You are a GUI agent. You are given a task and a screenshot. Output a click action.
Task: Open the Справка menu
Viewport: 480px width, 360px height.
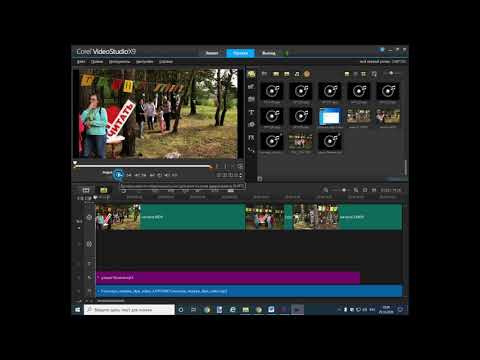coord(166,62)
